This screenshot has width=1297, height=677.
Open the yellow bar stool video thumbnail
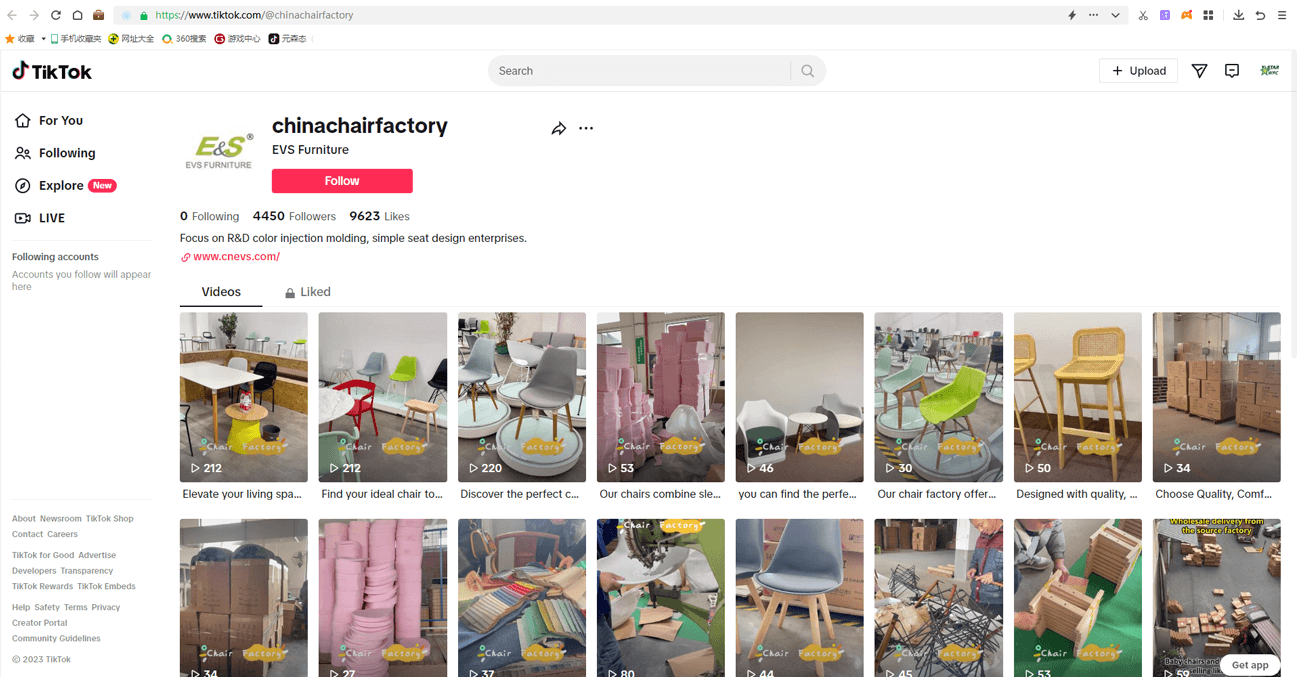coord(1077,397)
